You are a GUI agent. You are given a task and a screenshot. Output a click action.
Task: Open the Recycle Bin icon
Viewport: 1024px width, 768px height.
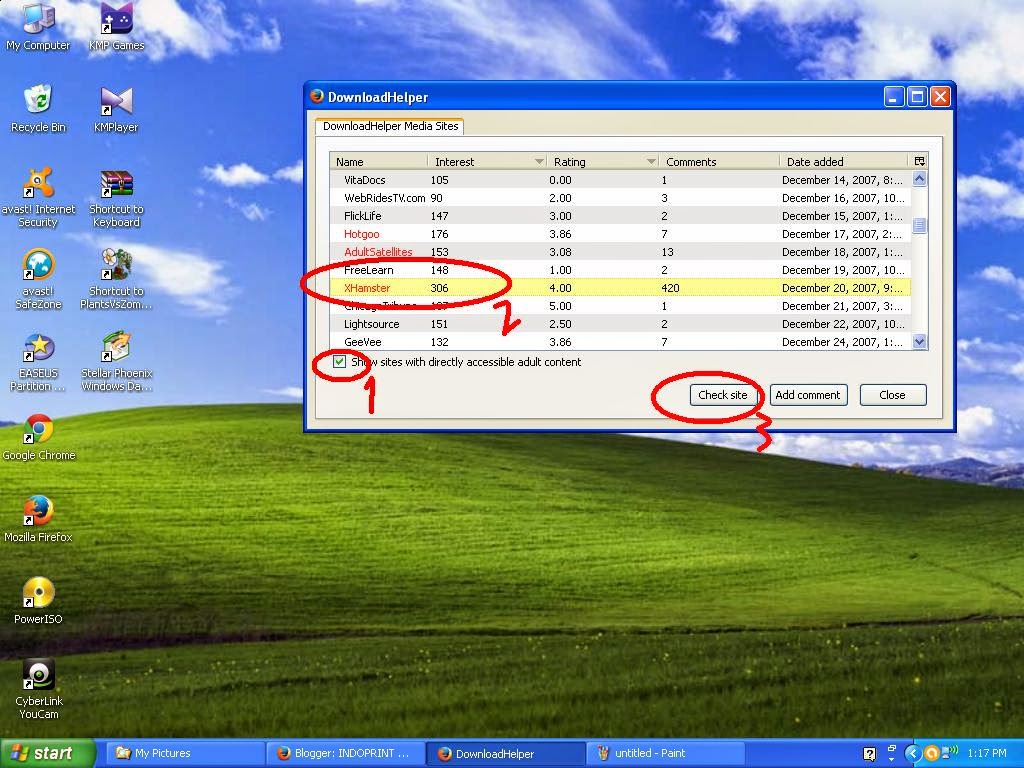click(38, 108)
